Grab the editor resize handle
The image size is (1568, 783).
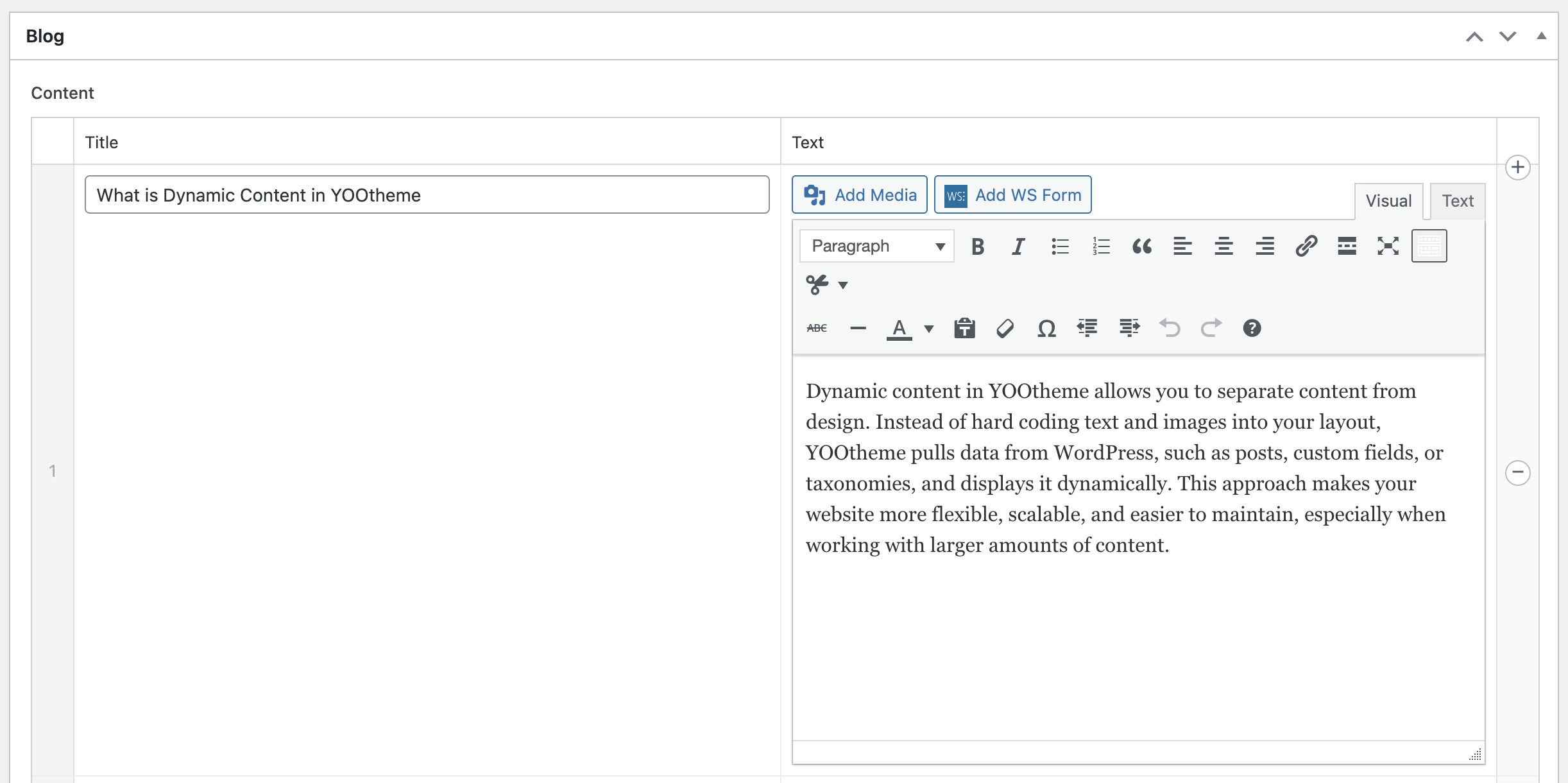(1475, 754)
